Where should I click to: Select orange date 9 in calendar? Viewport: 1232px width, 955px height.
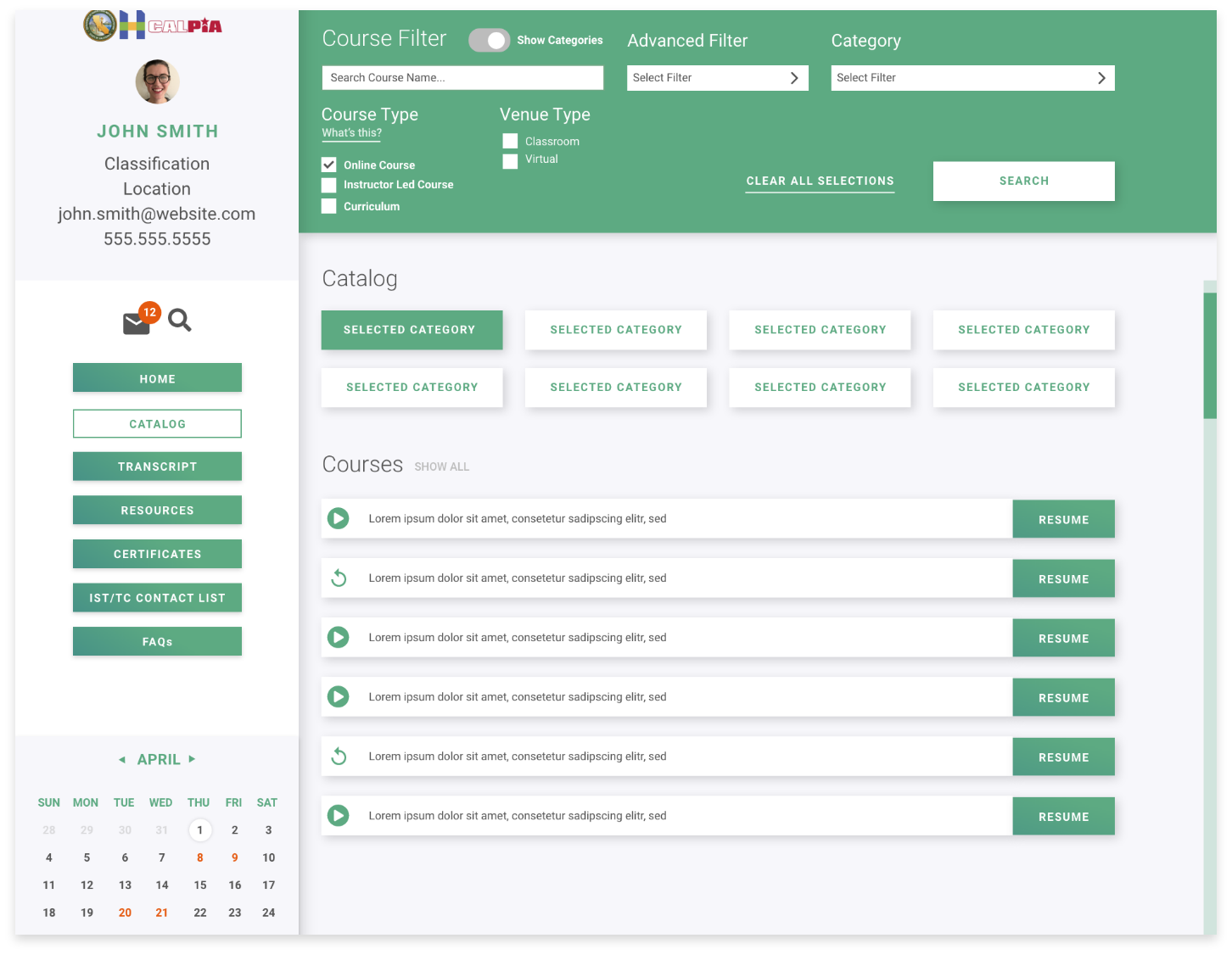coord(235,857)
